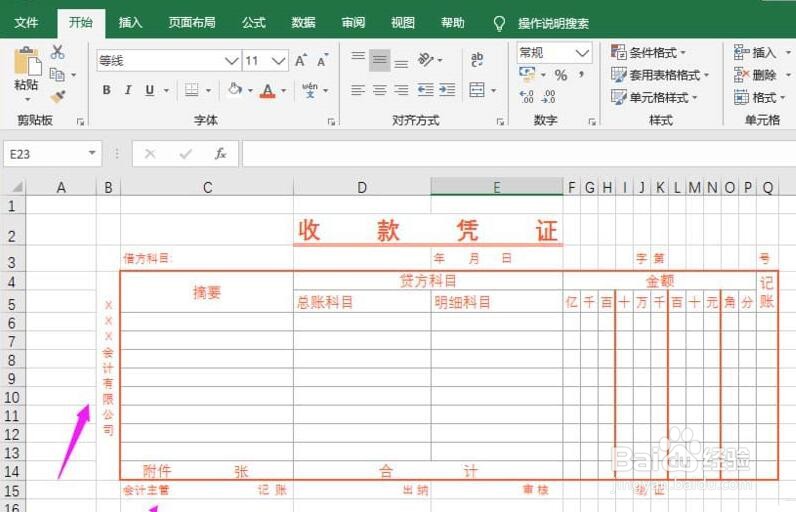Image resolution: width=796 pixels, height=512 pixels.
Task: Click the red font color A
Action: (268, 91)
